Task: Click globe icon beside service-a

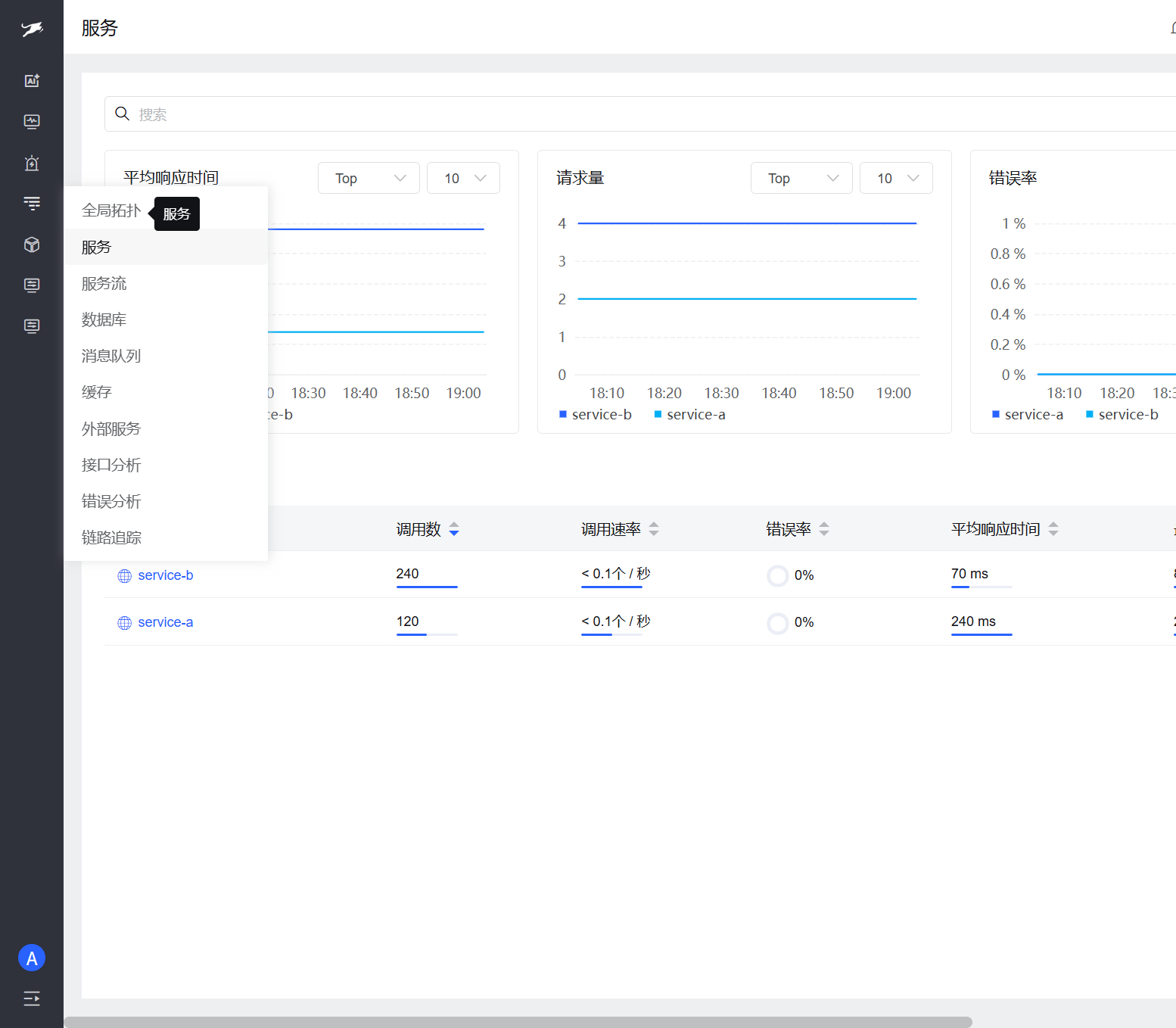Action: pos(125,623)
